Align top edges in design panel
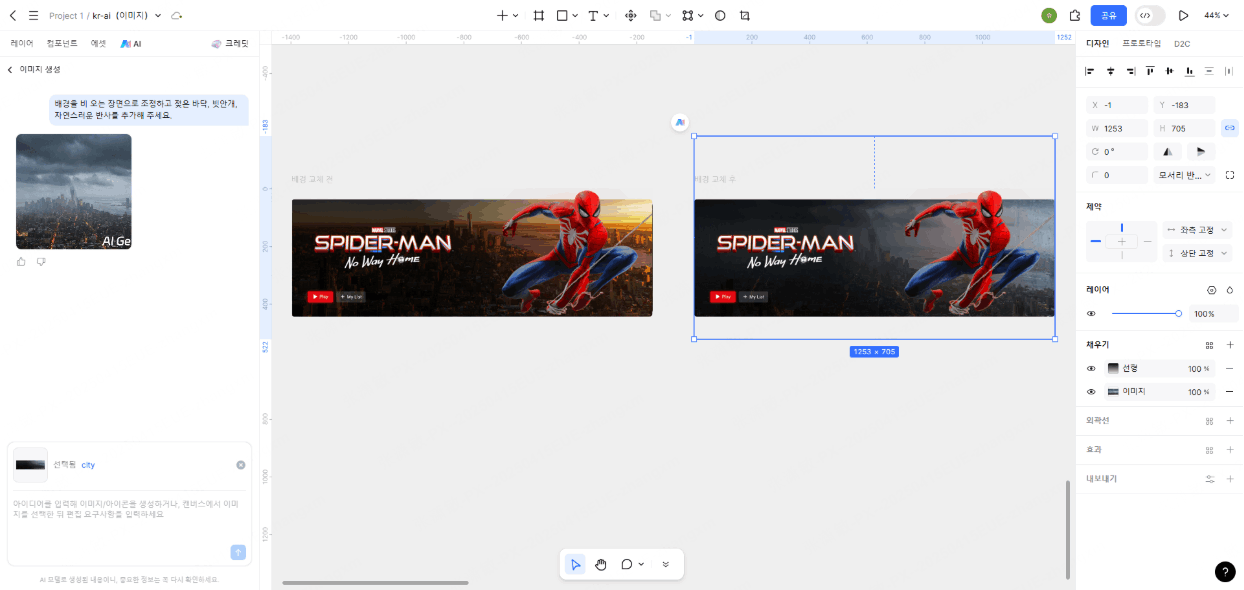 tap(1150, 71)
